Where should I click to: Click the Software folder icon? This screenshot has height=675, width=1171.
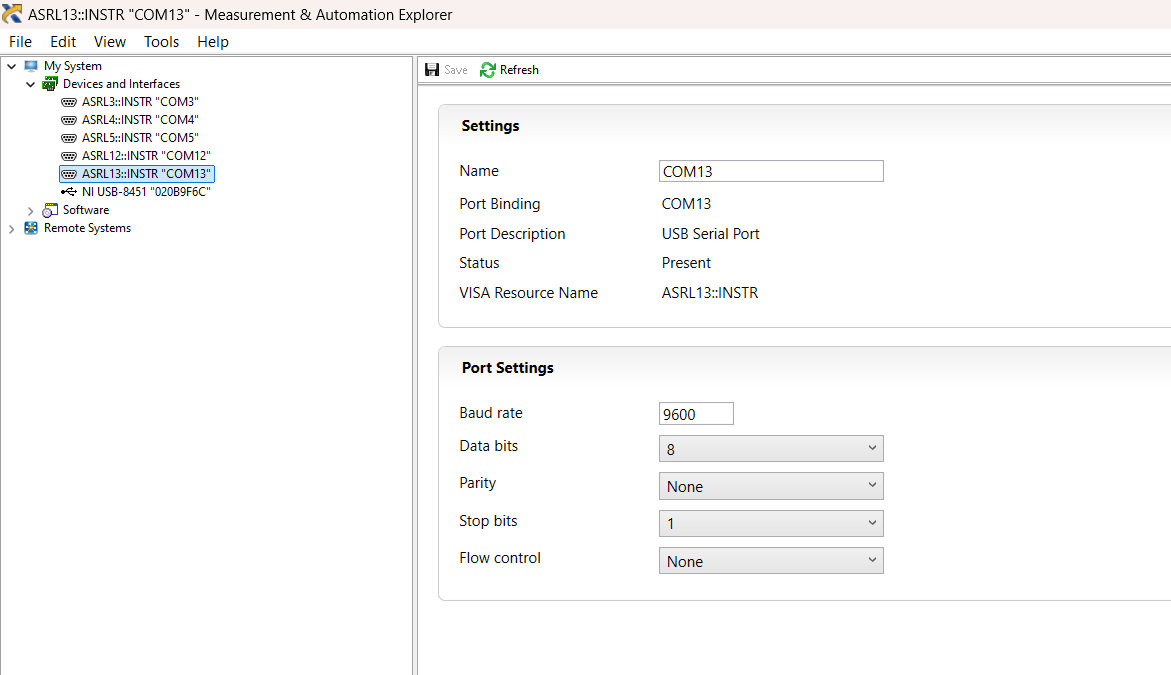(50, 210)
